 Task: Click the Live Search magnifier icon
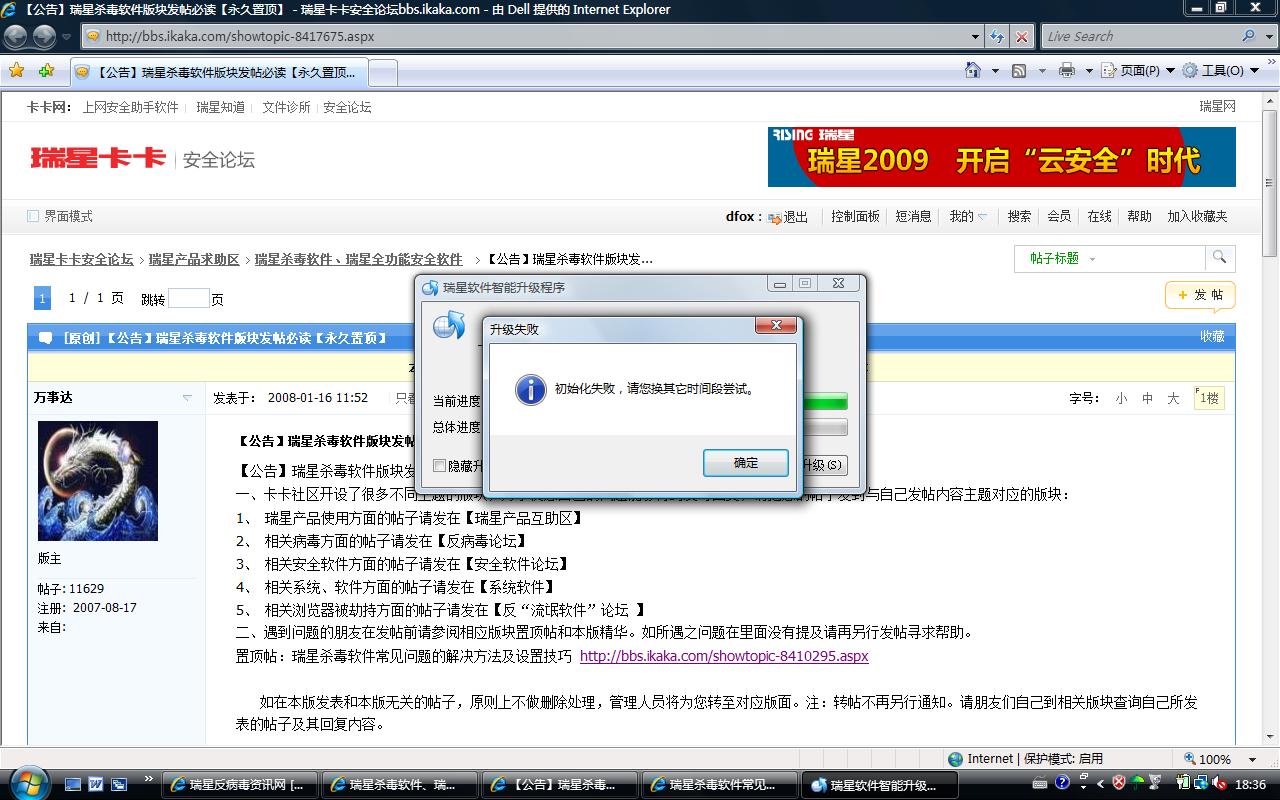(1248, 36)
